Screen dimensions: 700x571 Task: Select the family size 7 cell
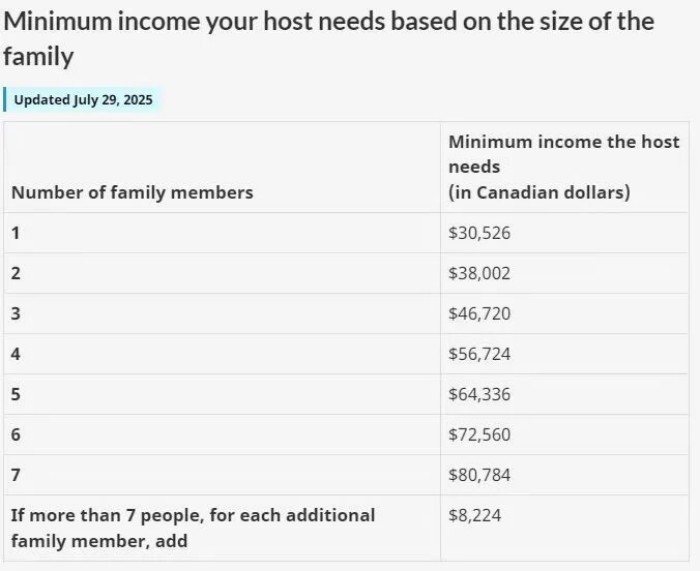coord(16,475)
